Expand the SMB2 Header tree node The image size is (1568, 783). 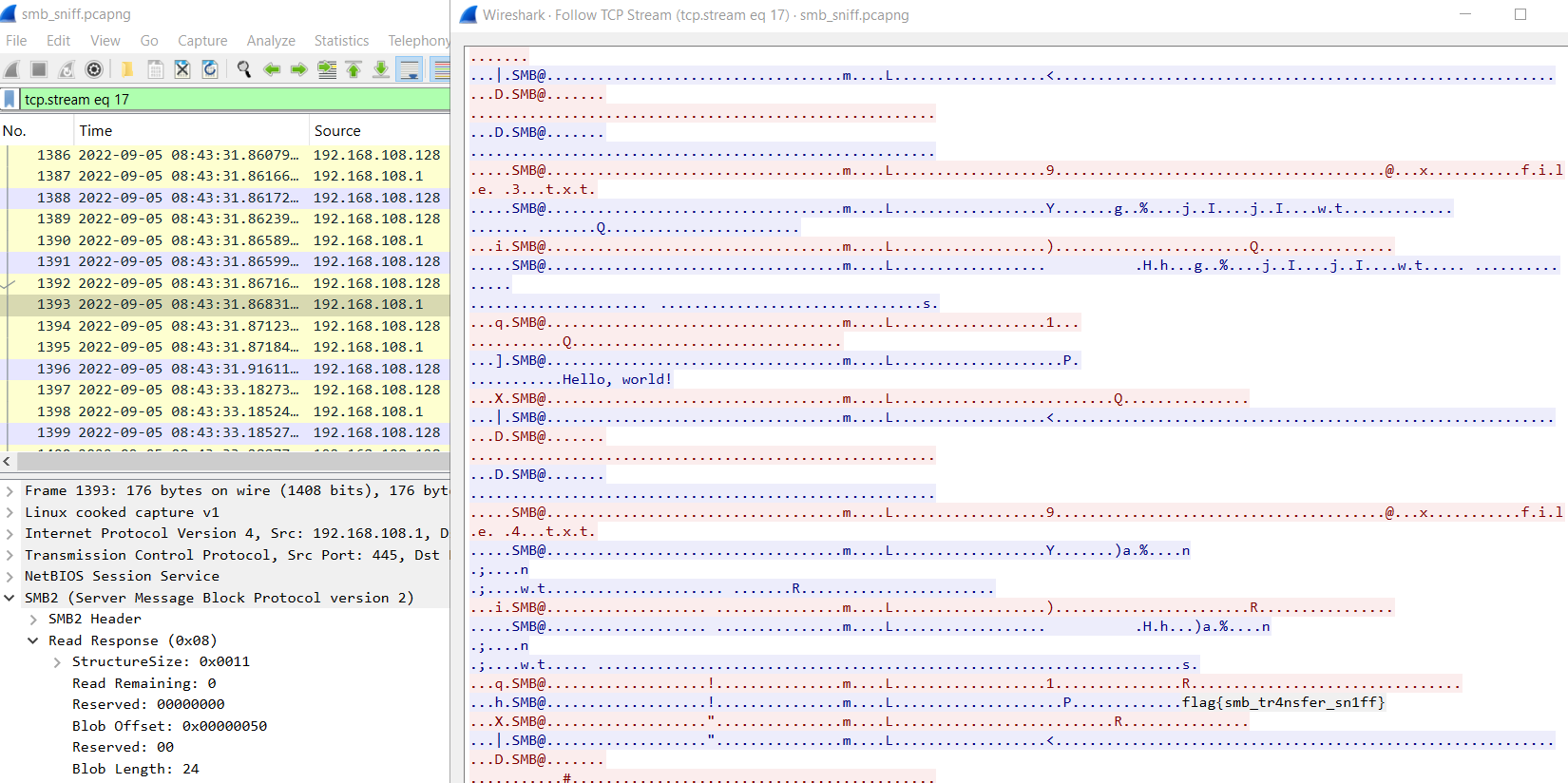point(33,620)
